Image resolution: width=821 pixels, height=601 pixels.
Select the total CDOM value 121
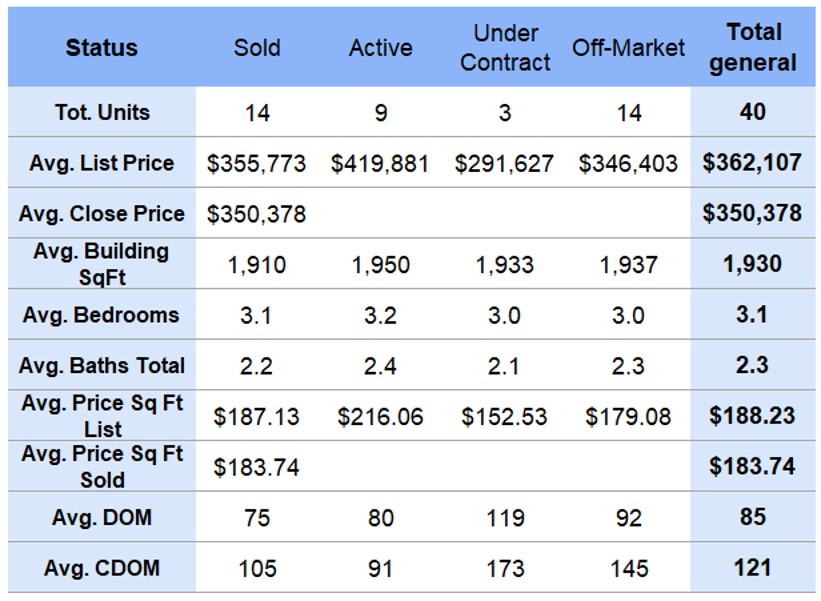point(753,569)
